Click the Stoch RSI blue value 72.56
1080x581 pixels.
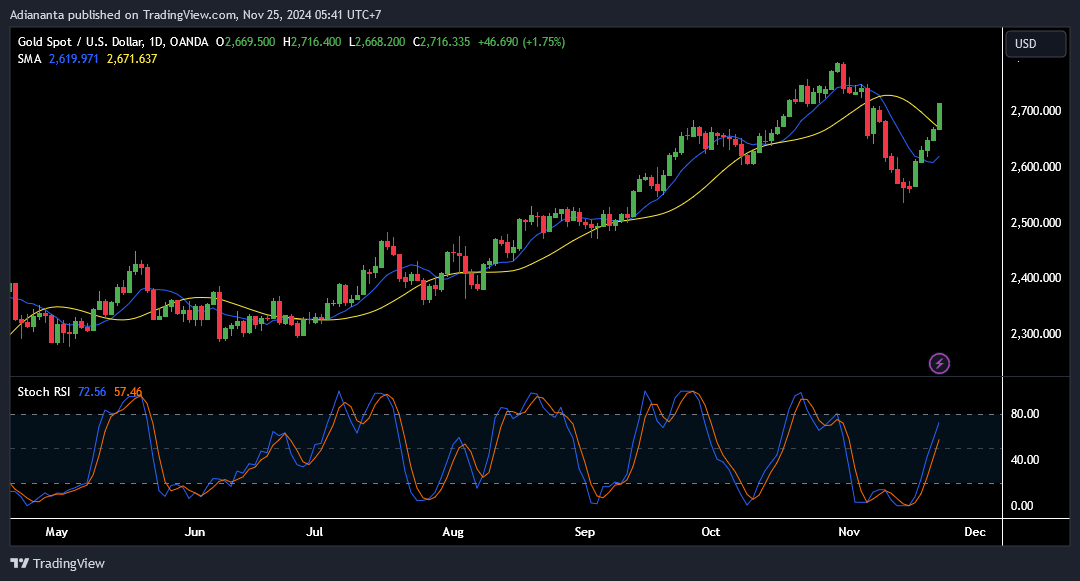pos(92,392)
